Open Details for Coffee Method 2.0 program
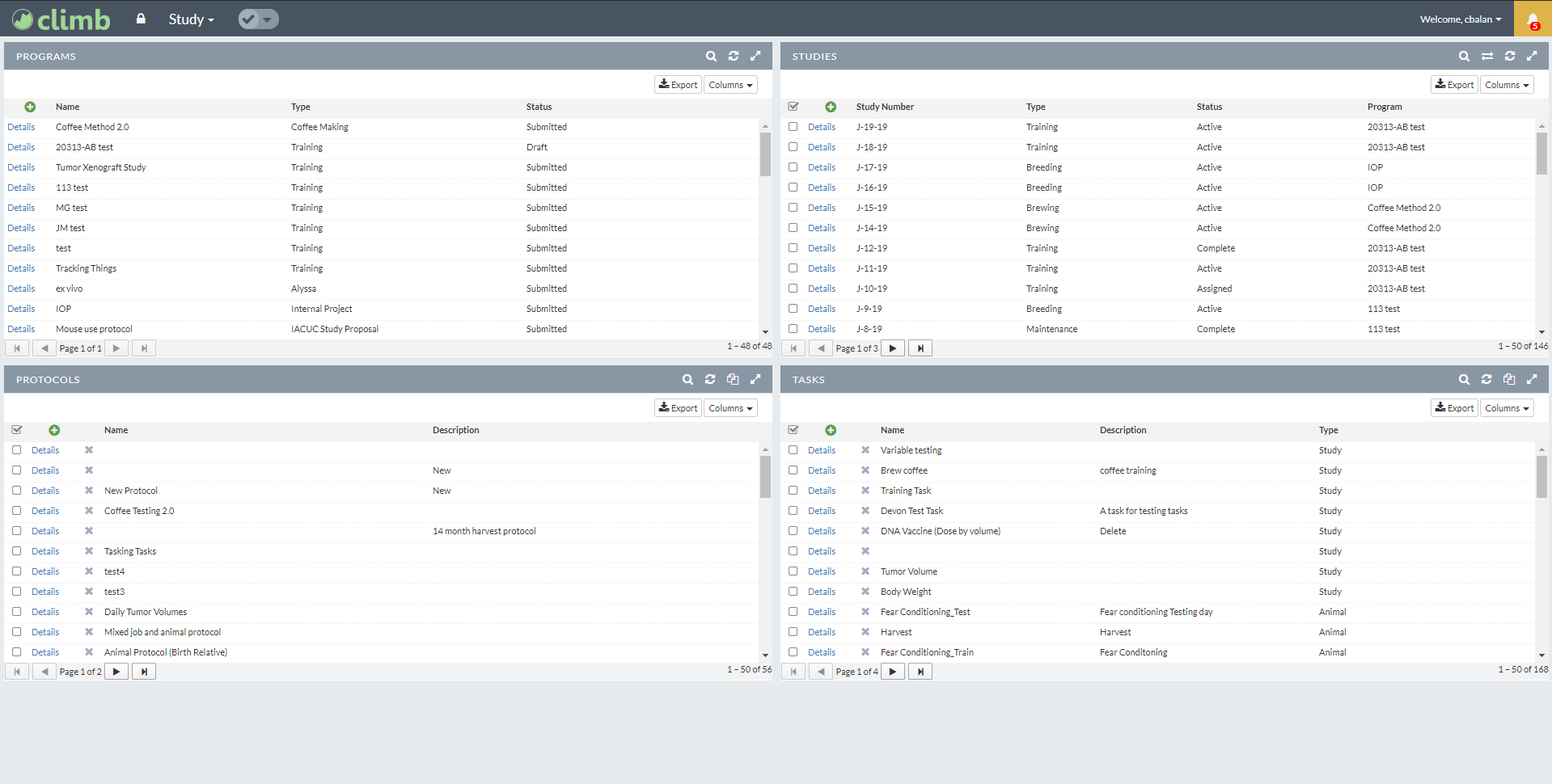Screen dimensions: 1552x784 pos(21,127)
